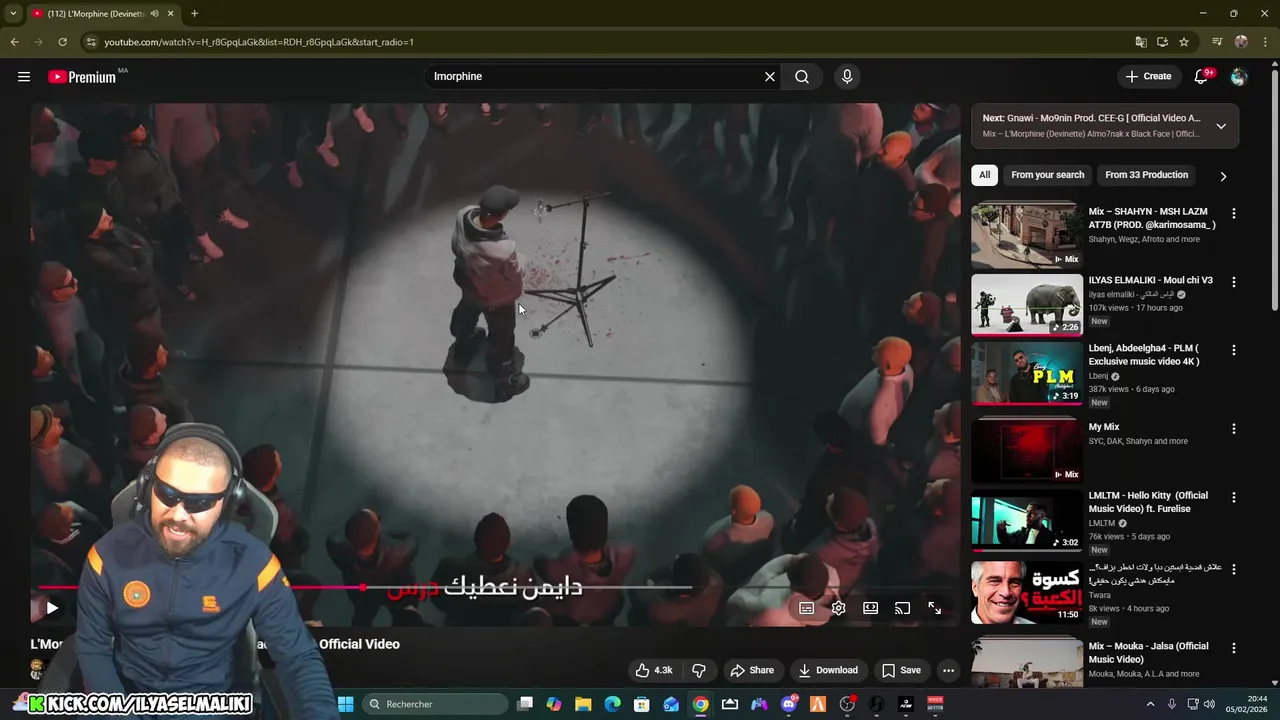Like the video with 4.3k likes
Image resolution: width=1280 pixels, height=720 pixels.
click(x=654, y=670)
